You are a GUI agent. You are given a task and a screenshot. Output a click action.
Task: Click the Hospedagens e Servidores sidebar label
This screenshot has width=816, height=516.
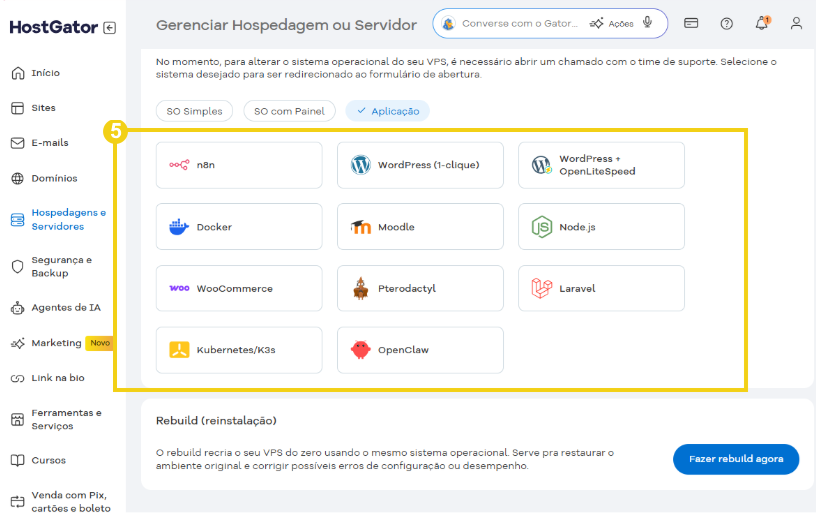(x=69, y=220)
